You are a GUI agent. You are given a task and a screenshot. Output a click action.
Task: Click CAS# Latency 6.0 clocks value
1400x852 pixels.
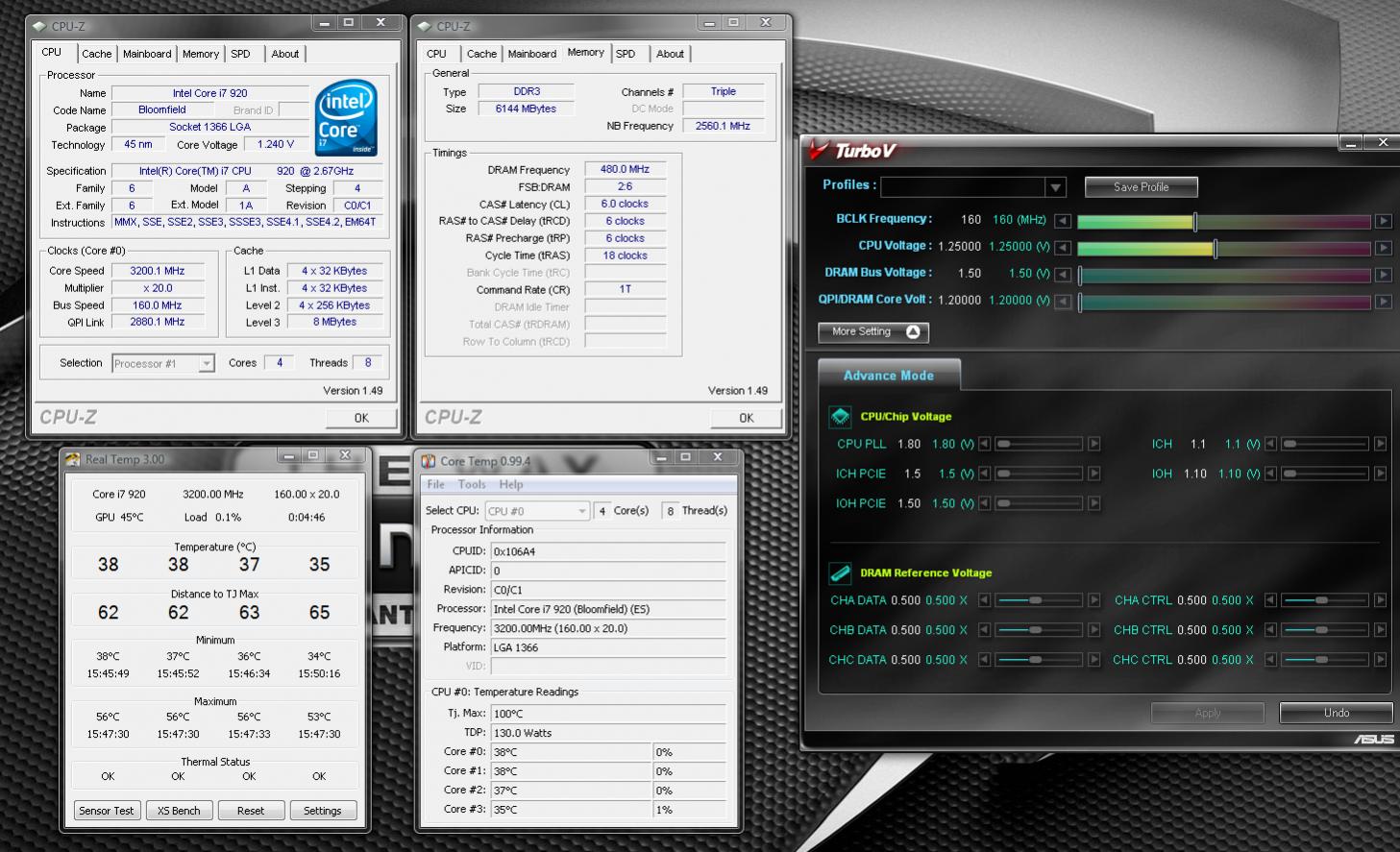tap(625, 204)
